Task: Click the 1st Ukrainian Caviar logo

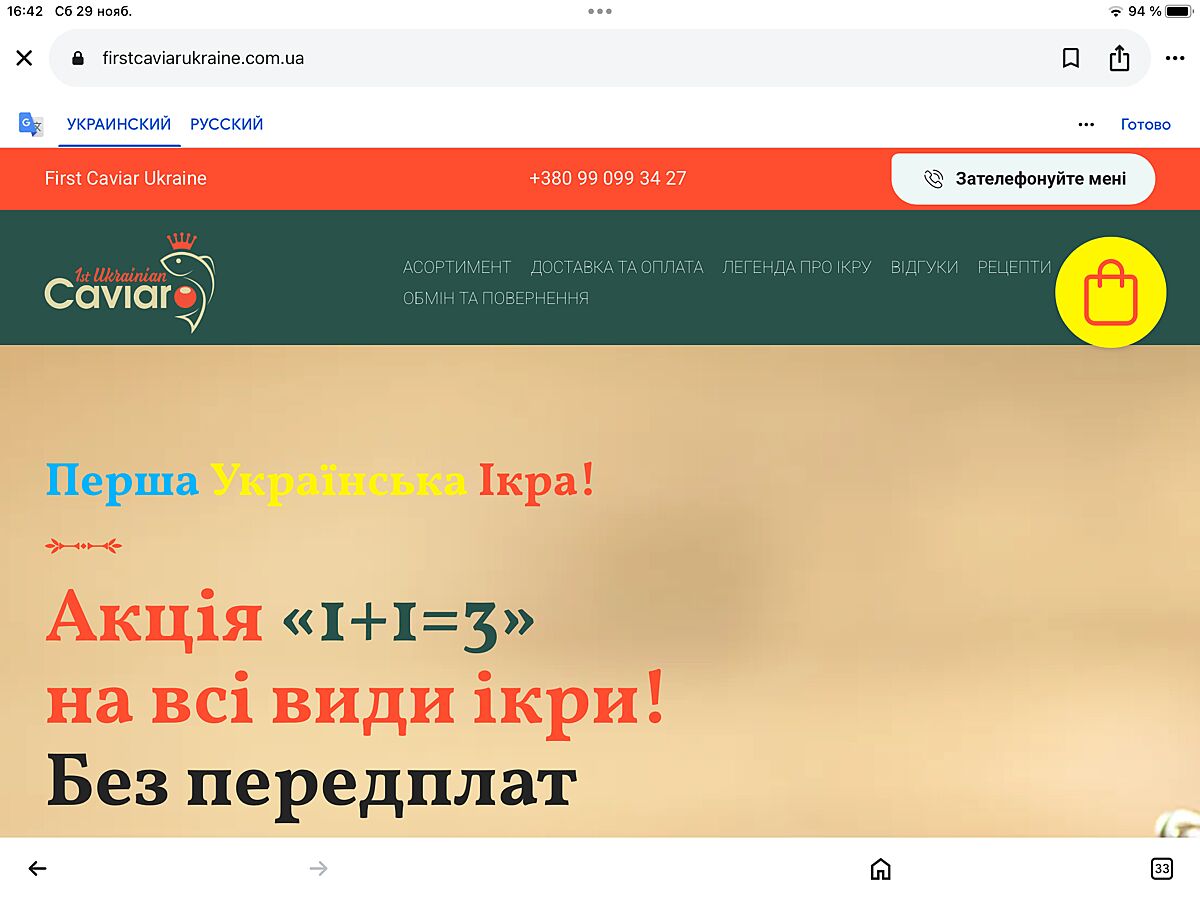Action: pos(130,283)
